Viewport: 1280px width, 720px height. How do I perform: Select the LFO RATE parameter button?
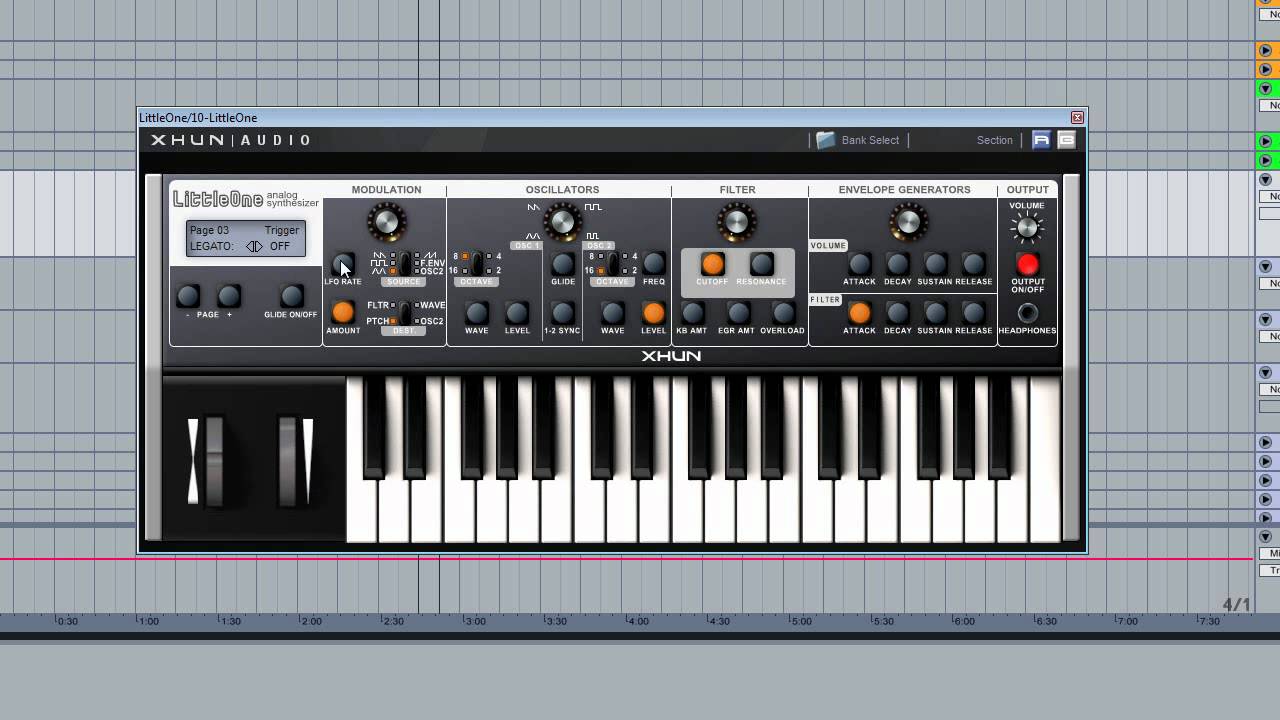click(x=343, y=265)
